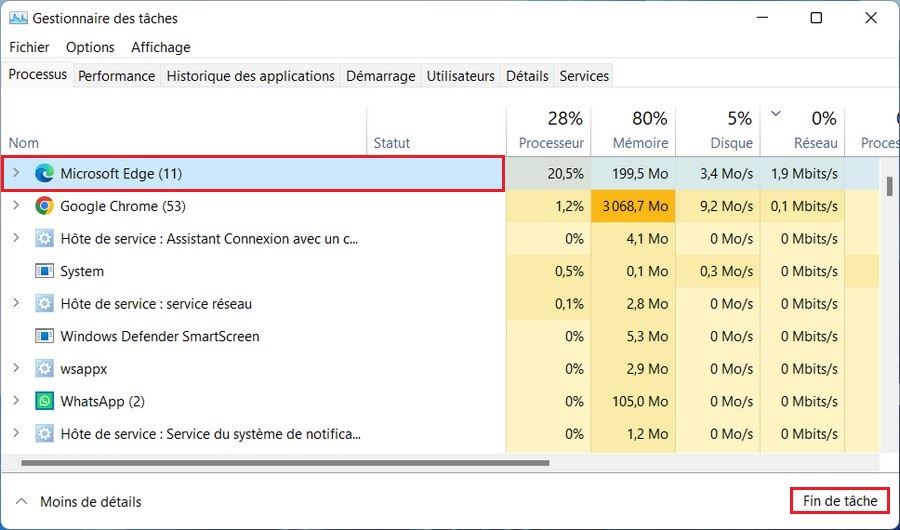Image resolution: width=900 pixels, height=530 pixels.
Task: Click the Microsoft Edge process icon
Action: (44, 173)
